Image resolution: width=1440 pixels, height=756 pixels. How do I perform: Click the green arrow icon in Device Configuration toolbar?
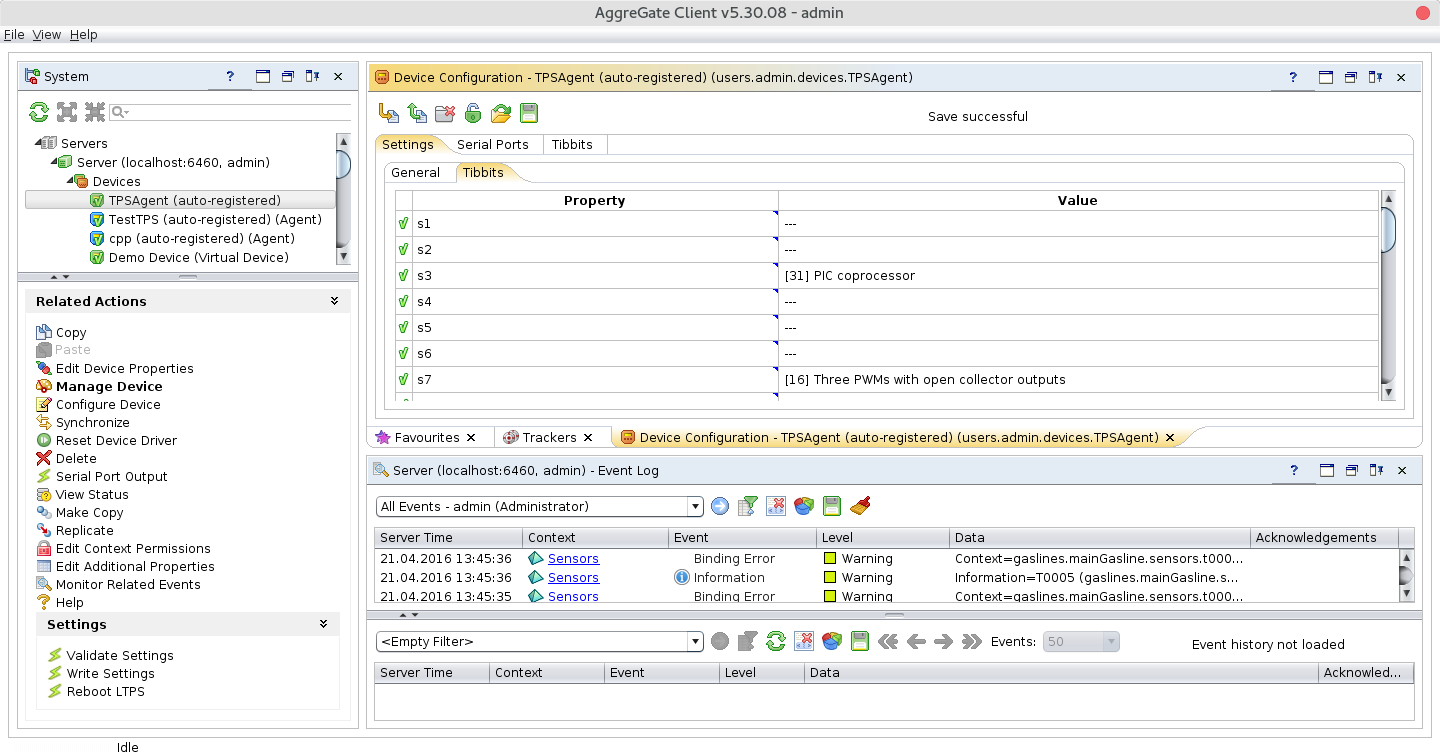click(x=417, y=113)
